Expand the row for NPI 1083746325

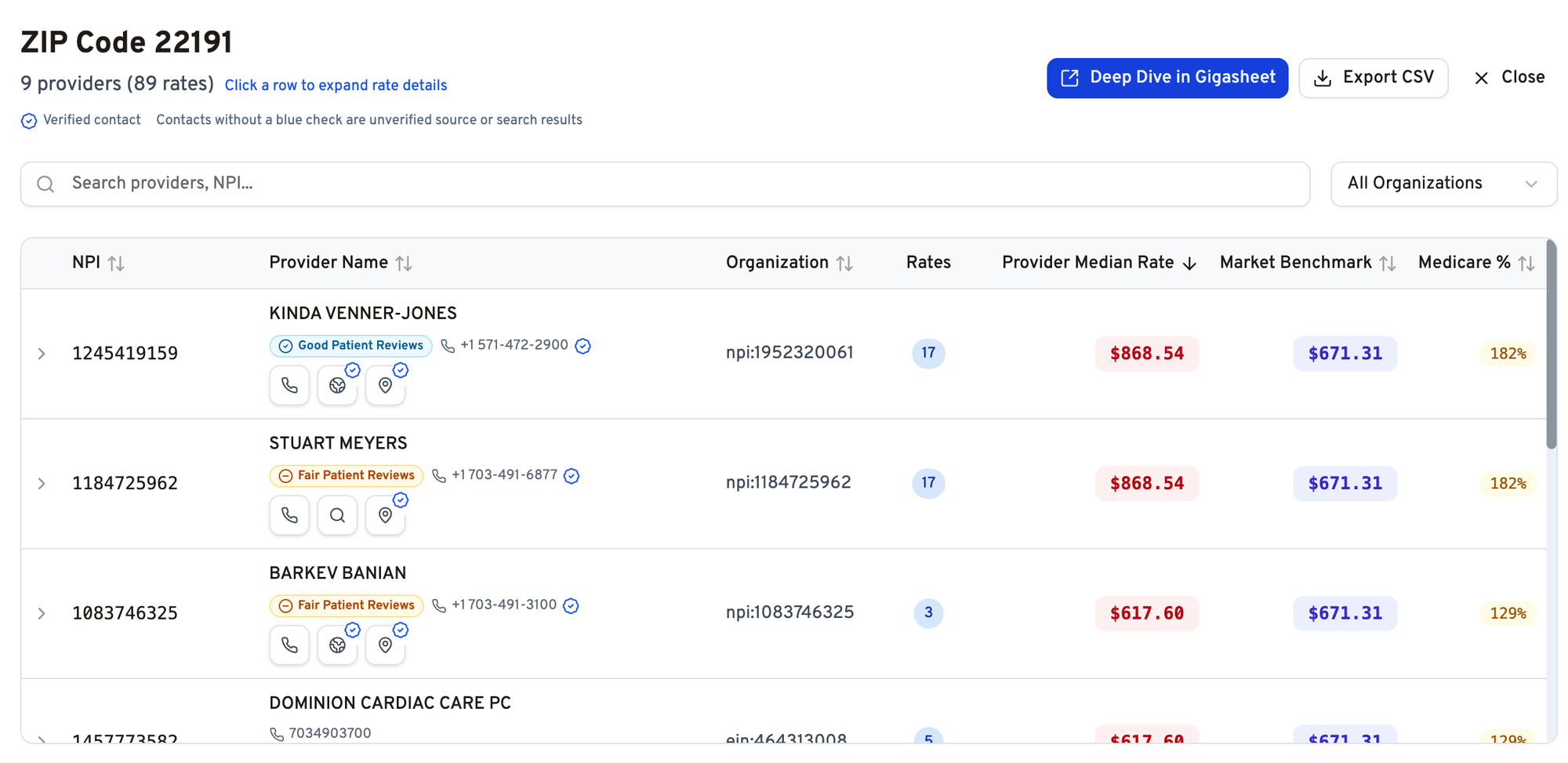coord(42,613)
